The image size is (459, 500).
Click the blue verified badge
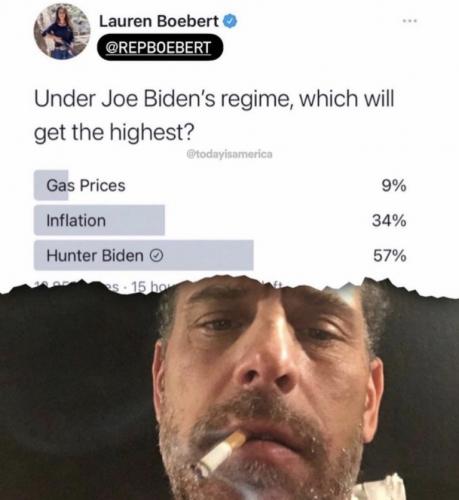tap(230, 21)
